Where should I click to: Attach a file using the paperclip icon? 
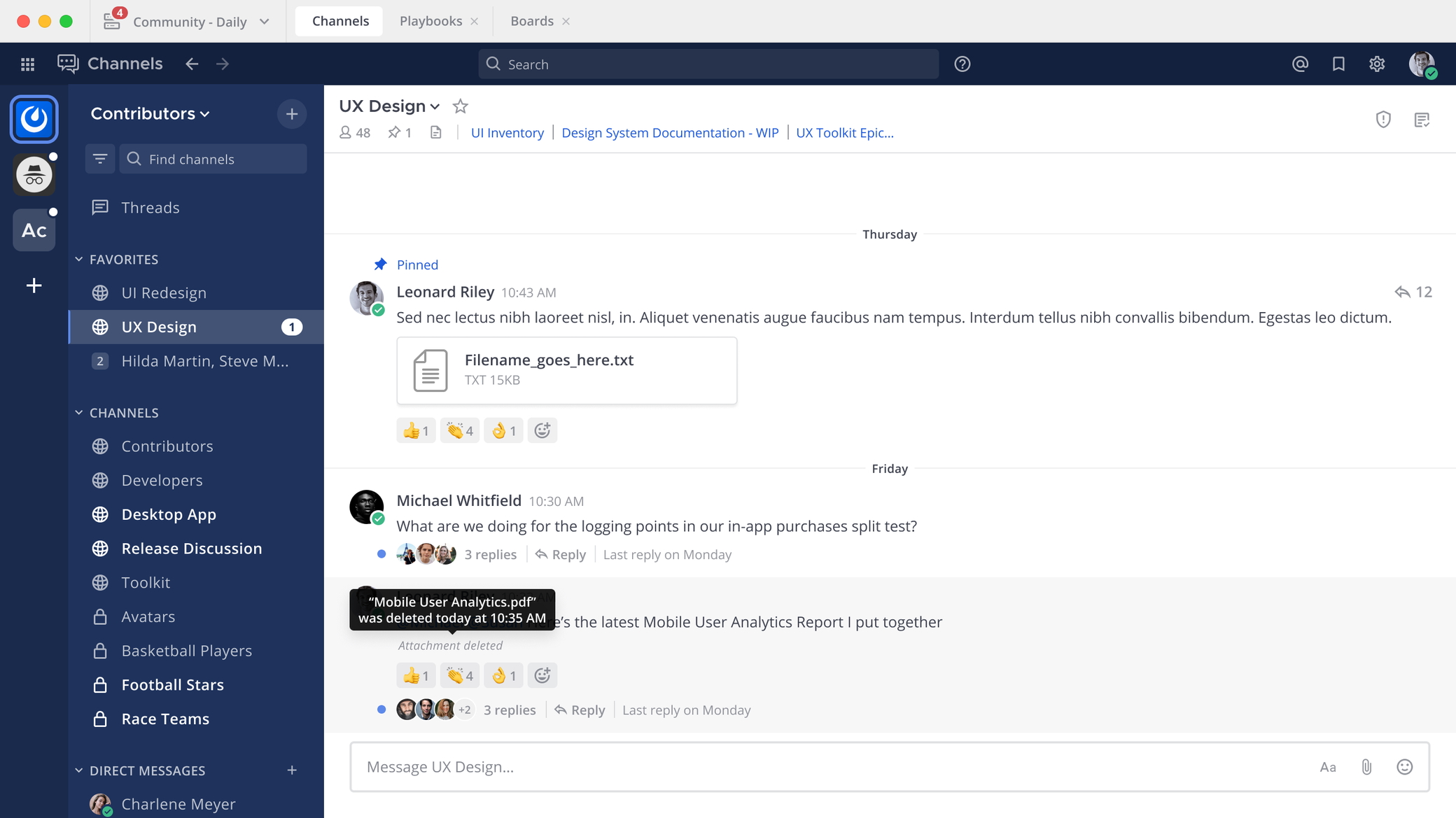coord(1367,766)
